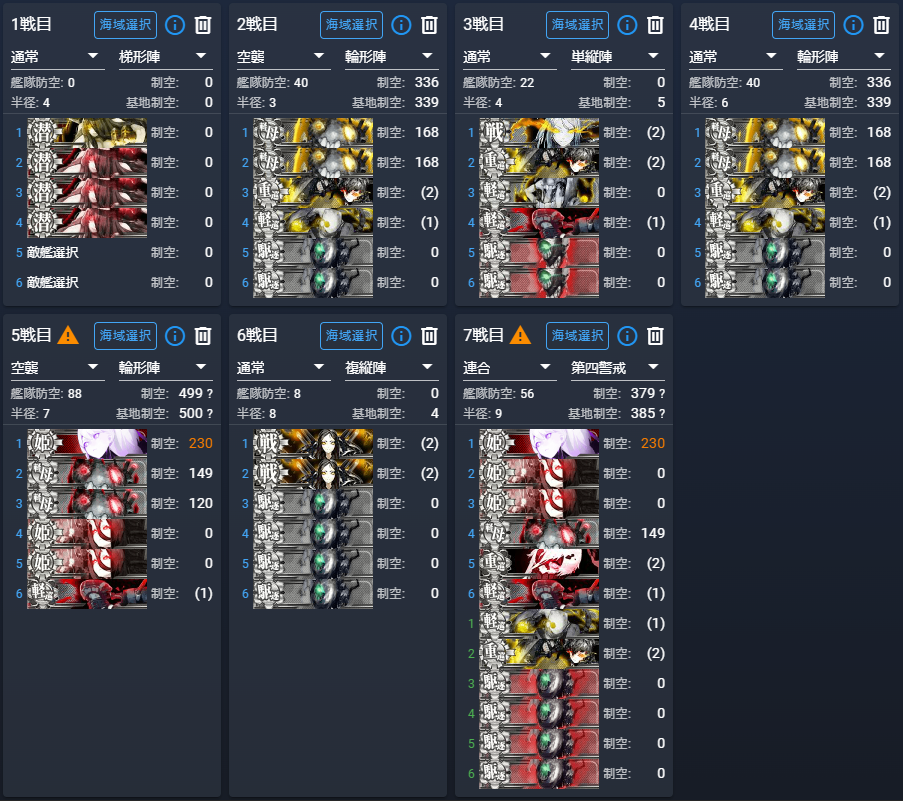Image resolution: width=903 pixels, height=801 pixels.
Task: Open 複縦陣 formation dropdown in 6戦目
Action: coord(392,368)
